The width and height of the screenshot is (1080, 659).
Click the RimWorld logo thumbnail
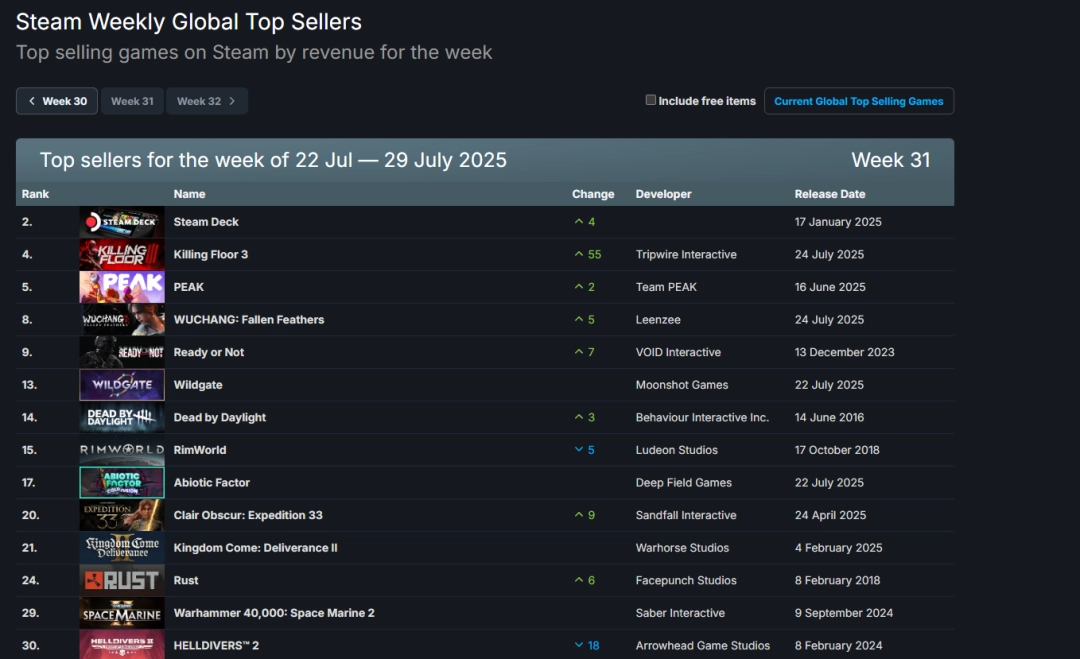tap(121, 450)
